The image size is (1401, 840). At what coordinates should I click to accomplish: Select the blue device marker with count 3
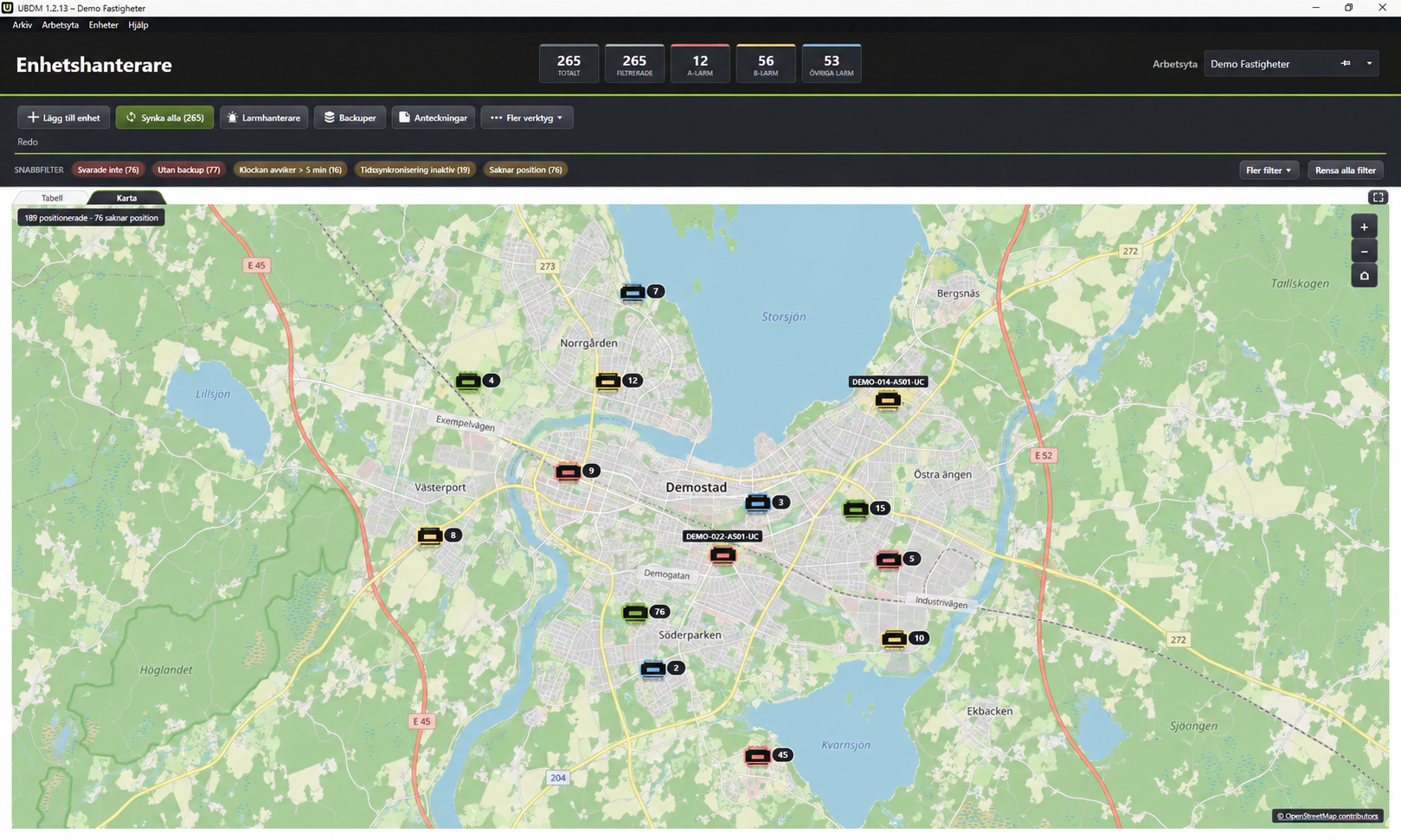757,503
